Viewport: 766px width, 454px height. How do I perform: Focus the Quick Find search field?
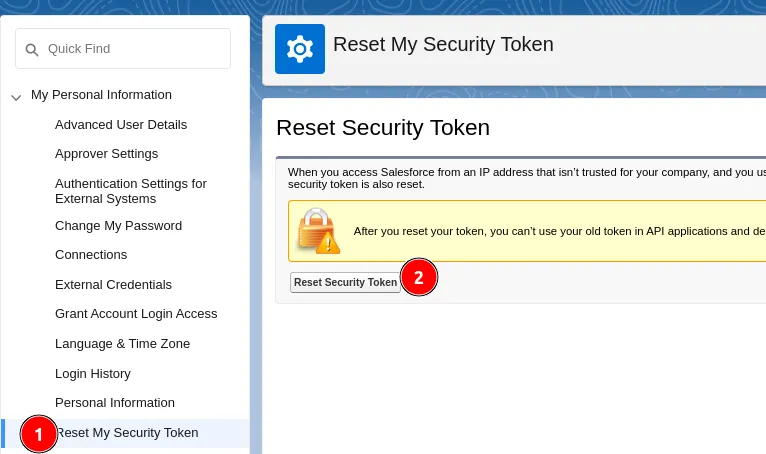point(123,48)
